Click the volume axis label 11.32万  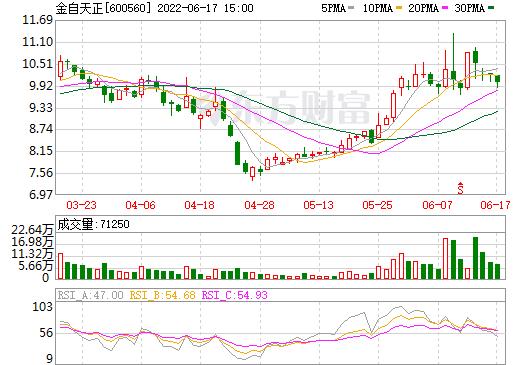[32, 254]
